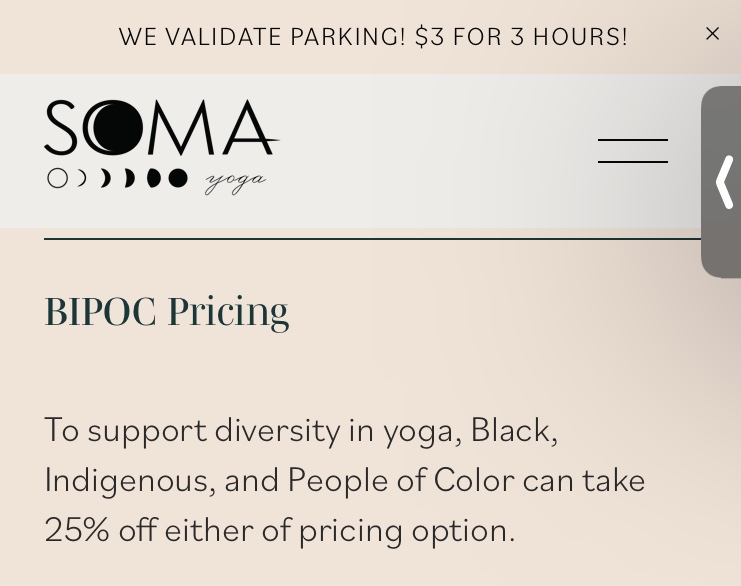
Task: Click the "$3 FOR 3 HOURS!" banner text
Action: [521, 36]
